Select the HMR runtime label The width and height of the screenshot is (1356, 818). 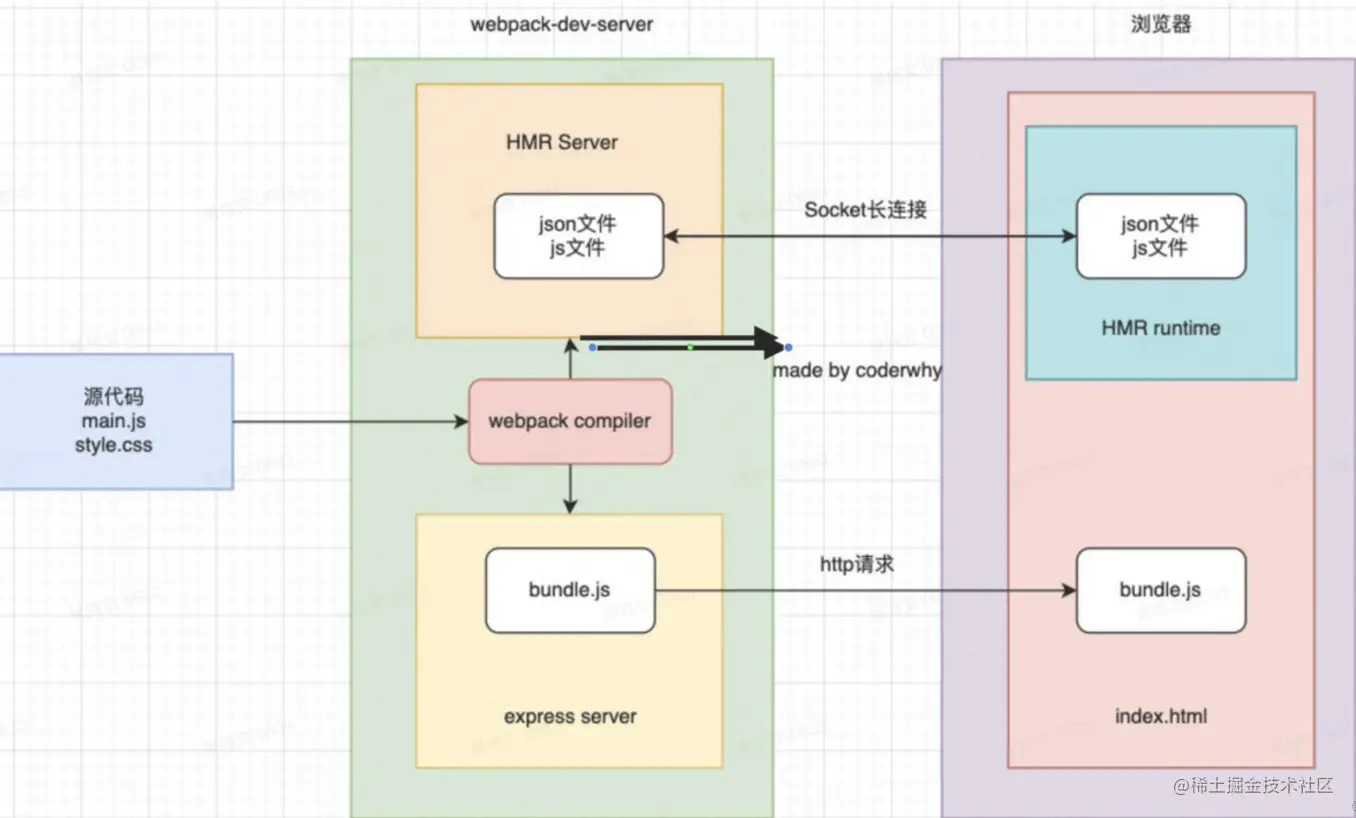pyautogui.click(x=1161, y=327)
